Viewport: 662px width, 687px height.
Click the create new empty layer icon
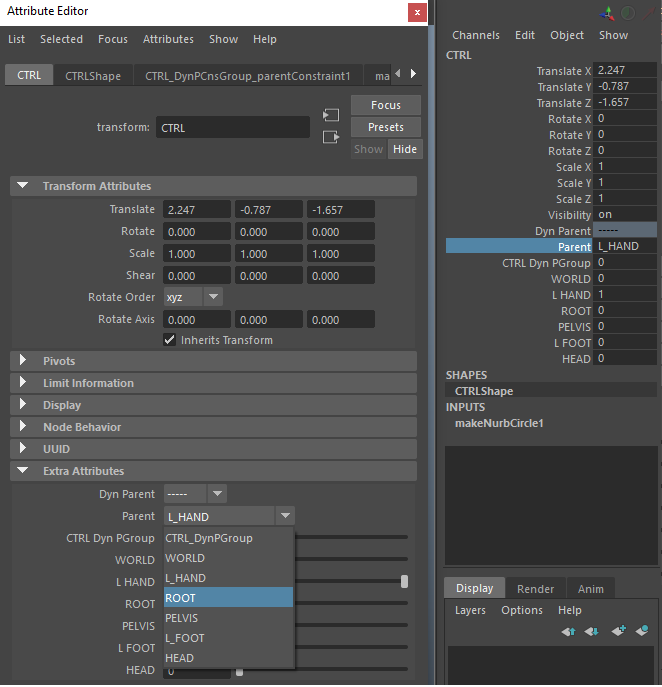tap(619, 631)
